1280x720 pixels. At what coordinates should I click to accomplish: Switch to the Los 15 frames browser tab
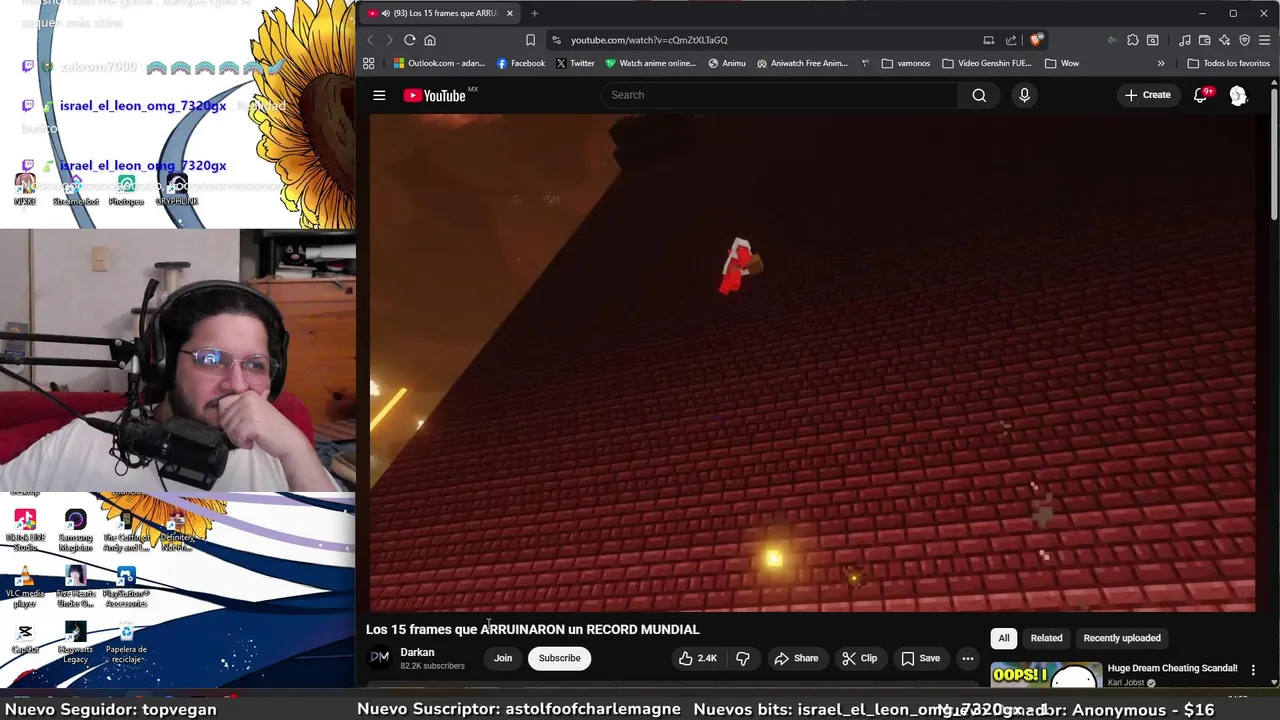pyautogui.click(x=440, y=13)
